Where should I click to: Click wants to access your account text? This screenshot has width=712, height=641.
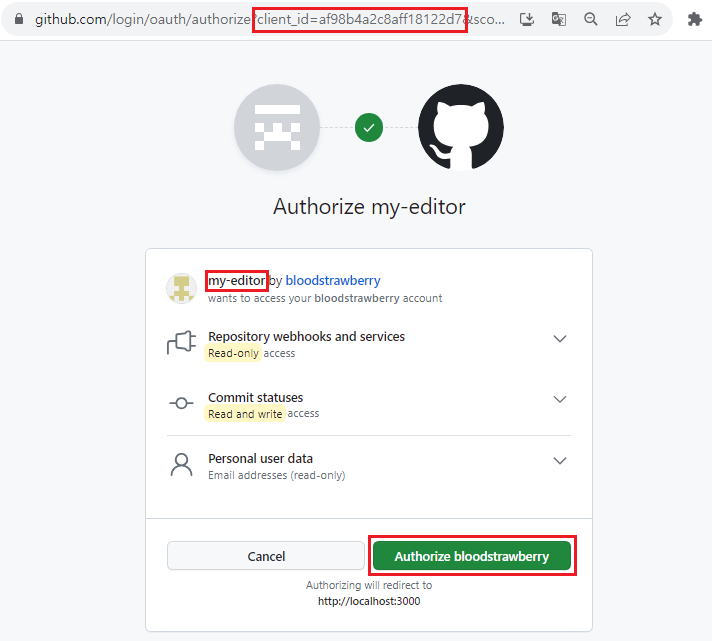(x=325, y=298)
